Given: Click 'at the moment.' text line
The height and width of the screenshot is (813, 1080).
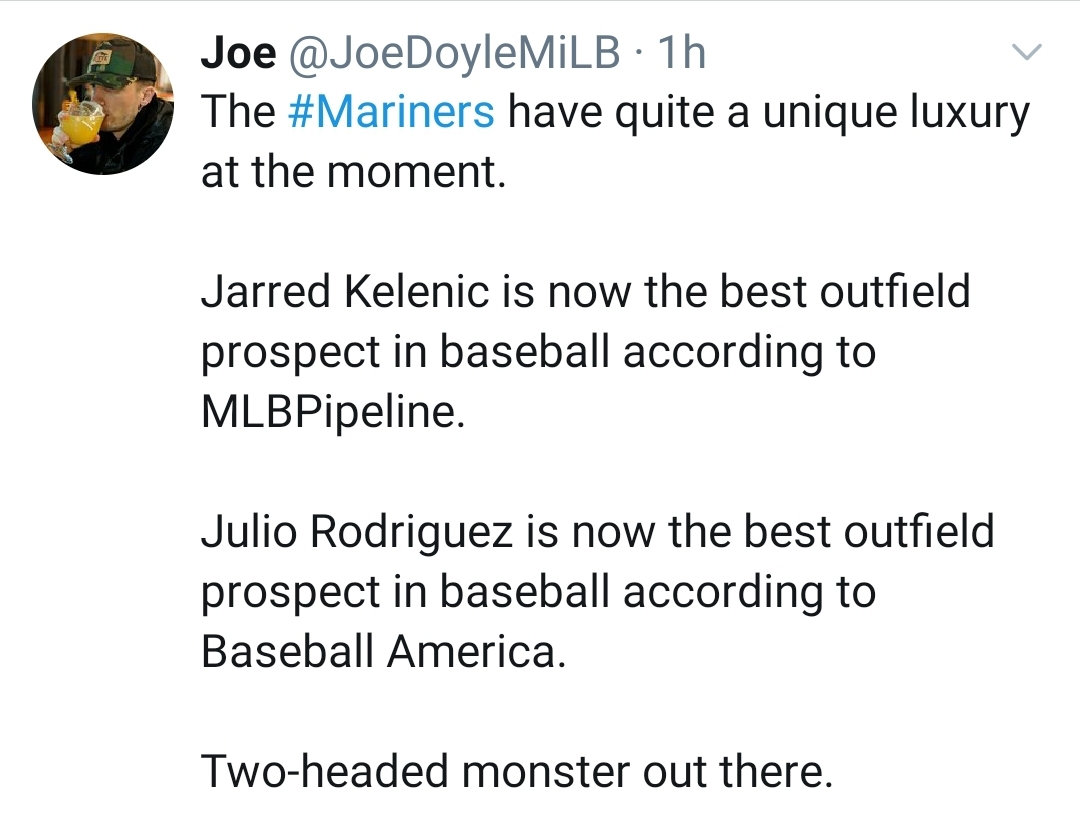Looking at the screenshot, I should [x=354, y=171].
